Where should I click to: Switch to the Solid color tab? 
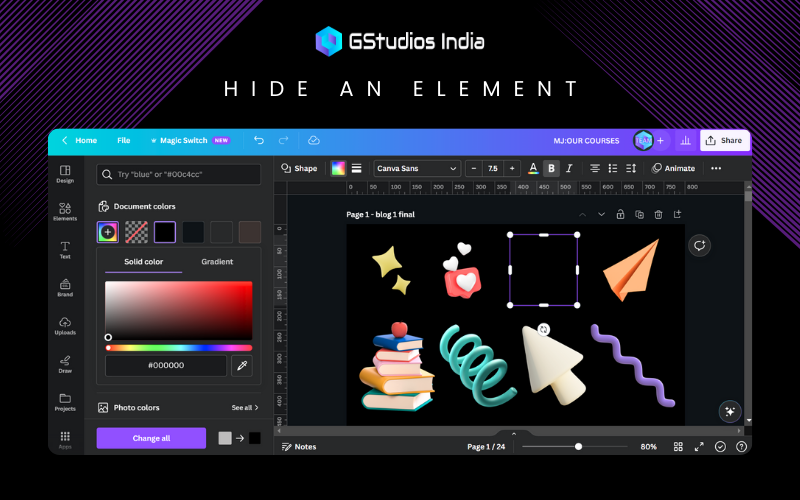pyautogui.click(x=143, y=262)
